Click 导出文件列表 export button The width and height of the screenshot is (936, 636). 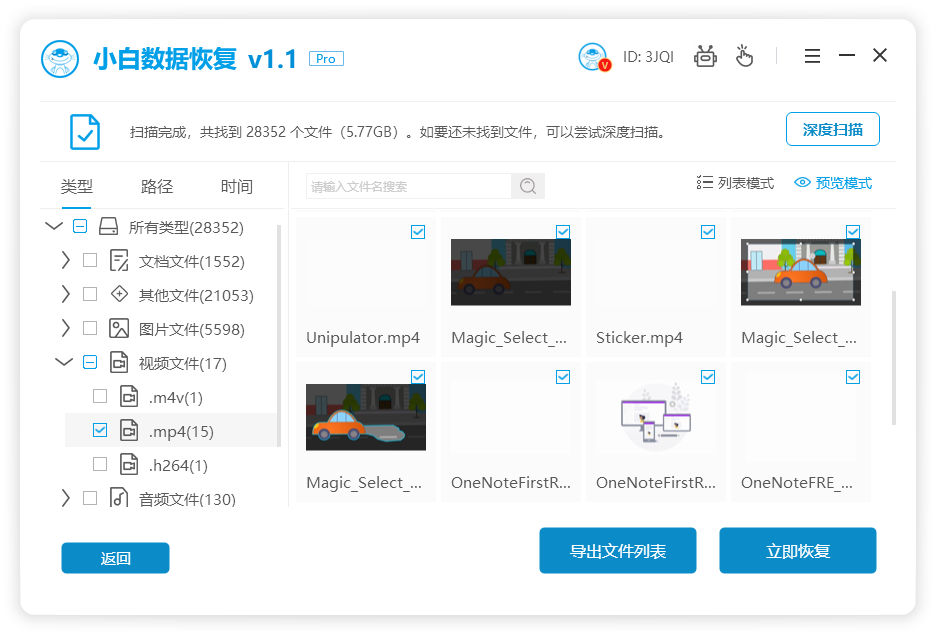click(618, 551)
